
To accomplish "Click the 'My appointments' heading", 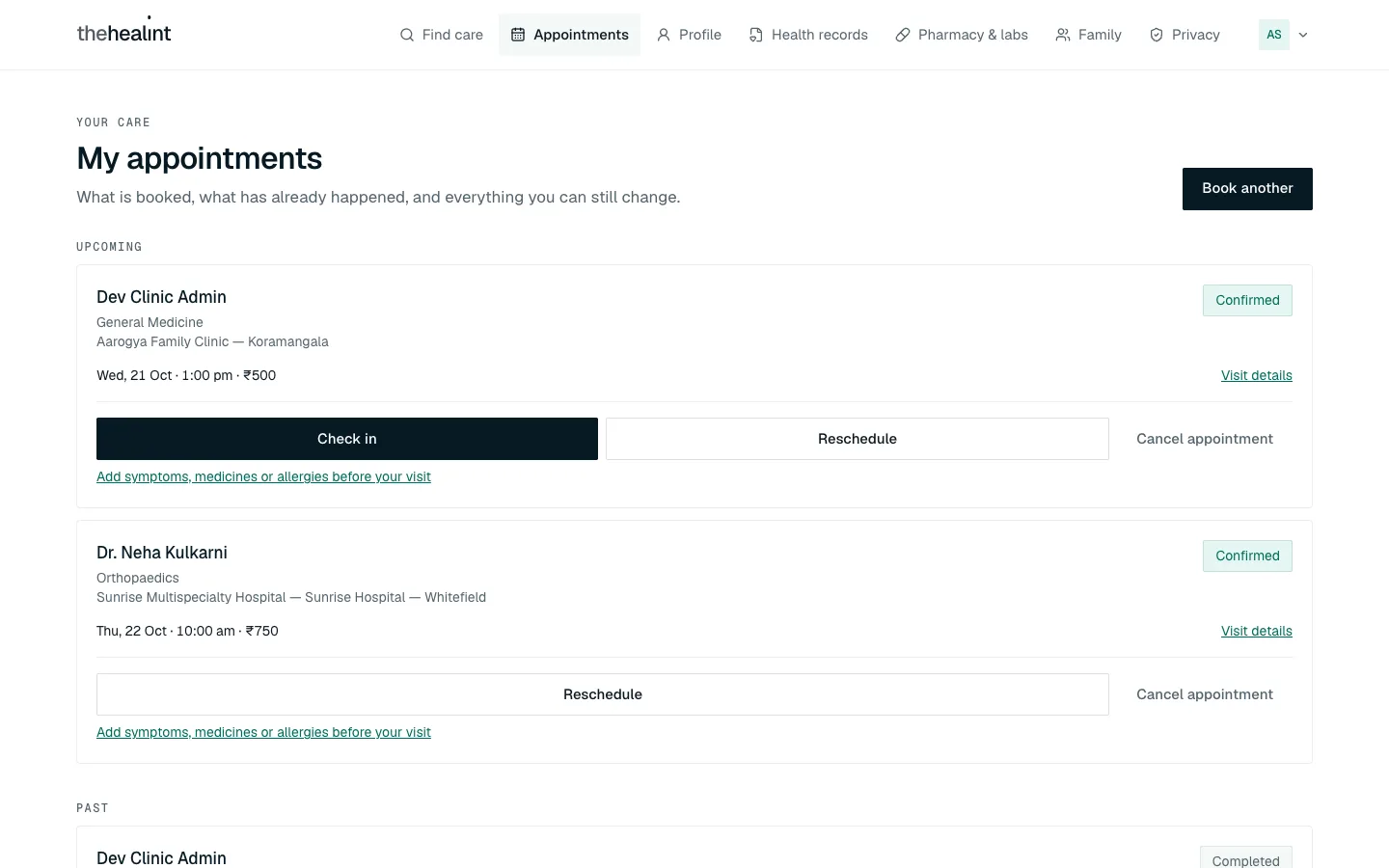I will pyautogui.click(x=200, y=158).
